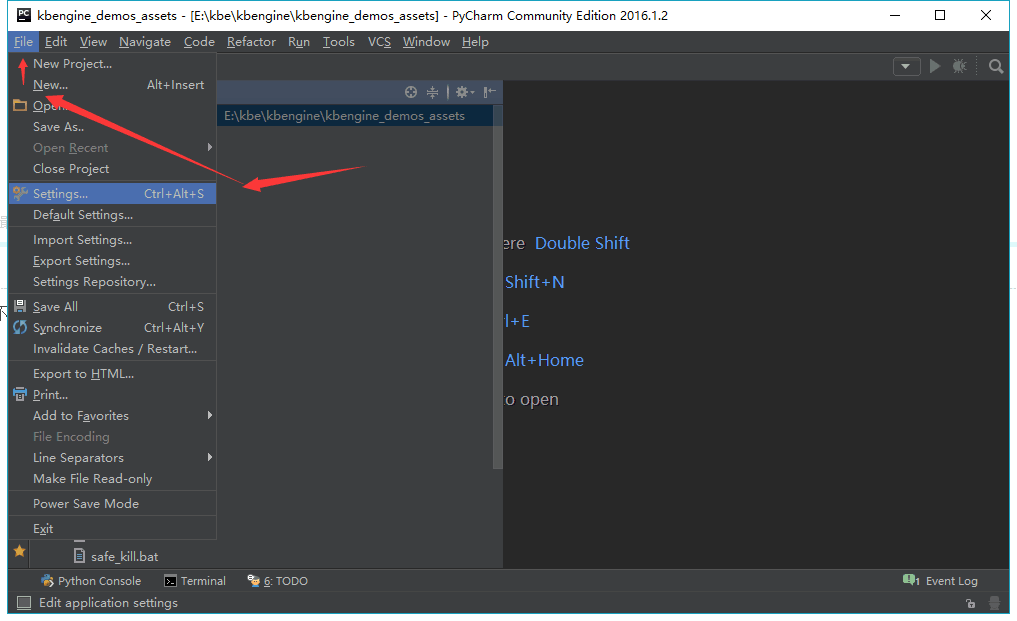The image size is (1017, 621).
Task: Click the Favorites star icon
Action: tap(19, 551)
